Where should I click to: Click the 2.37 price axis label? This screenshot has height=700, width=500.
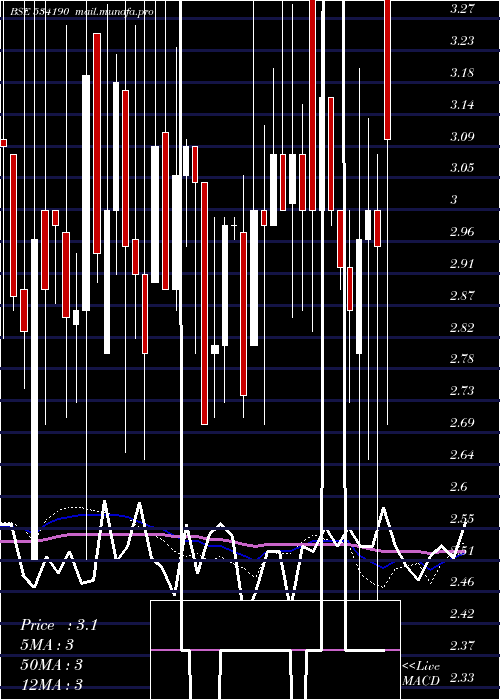tap(461, 646)
